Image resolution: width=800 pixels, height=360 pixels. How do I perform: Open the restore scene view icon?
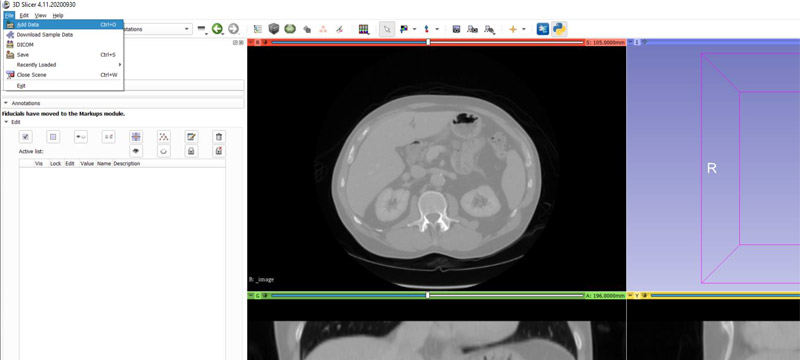[x=489, y=29]
